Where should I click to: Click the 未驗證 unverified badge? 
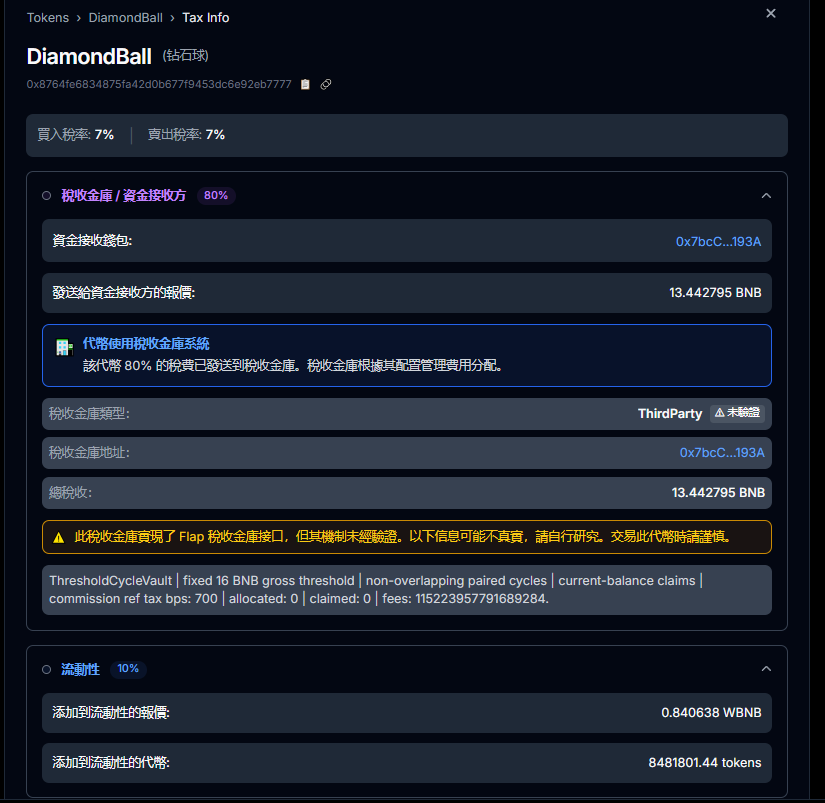pyautogui.click(x=737, y=413)
